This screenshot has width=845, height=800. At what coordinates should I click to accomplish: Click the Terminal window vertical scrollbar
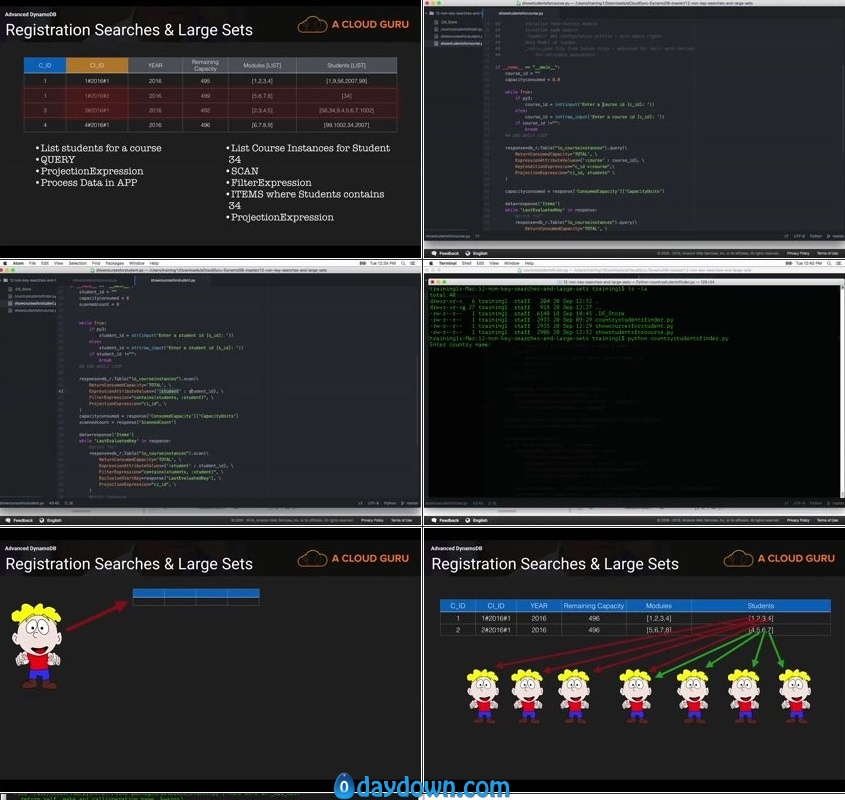coord(842,391)
